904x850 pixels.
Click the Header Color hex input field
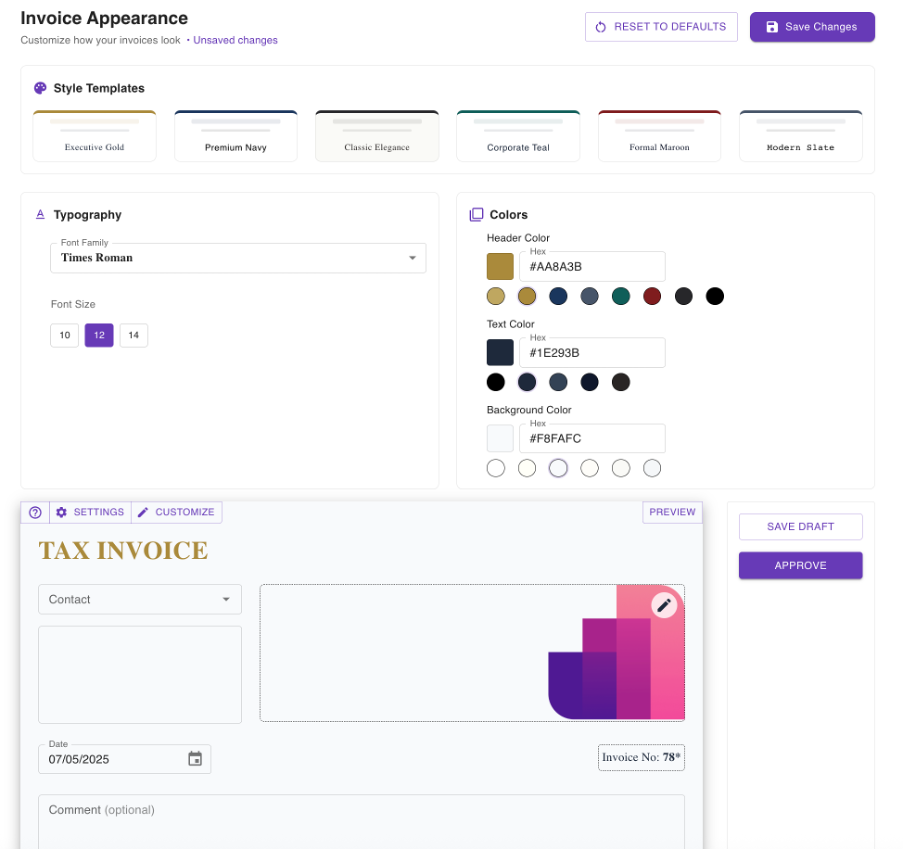coord(592,267)
